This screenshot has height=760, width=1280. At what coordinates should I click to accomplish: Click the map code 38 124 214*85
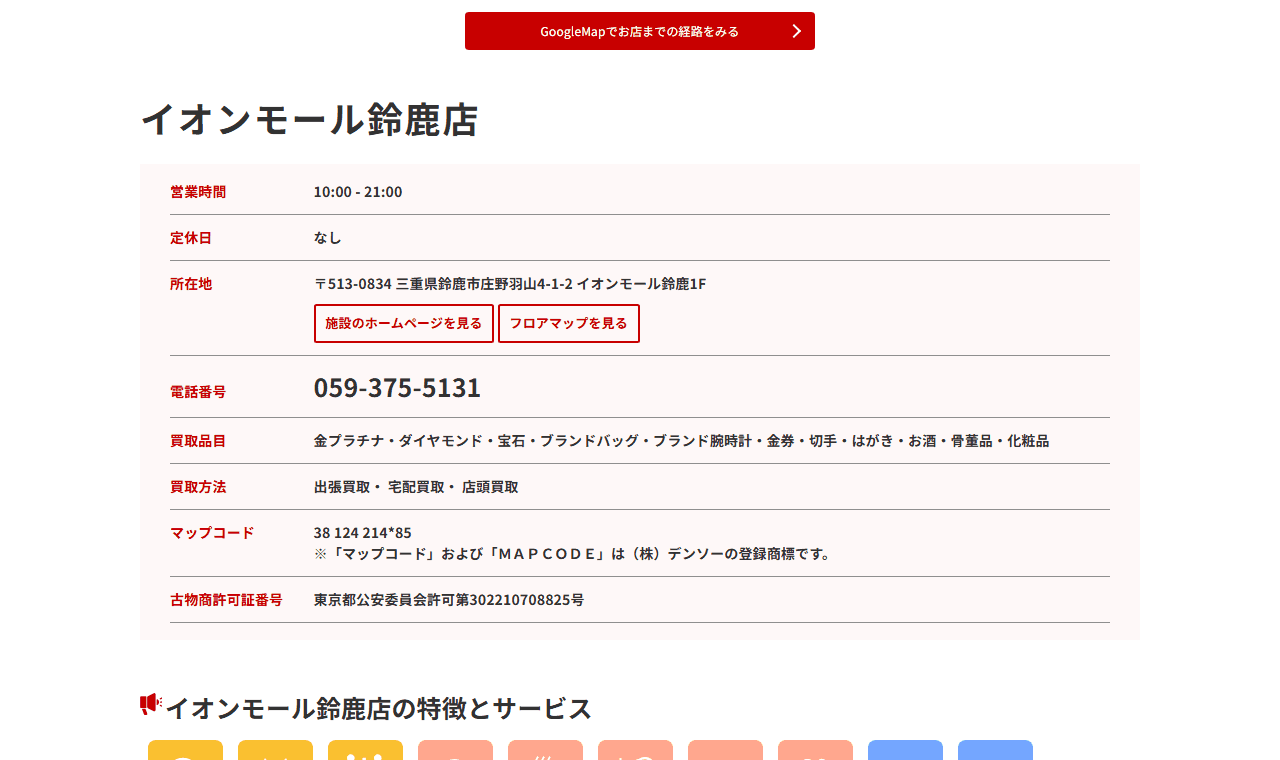(x=363, y=533)
